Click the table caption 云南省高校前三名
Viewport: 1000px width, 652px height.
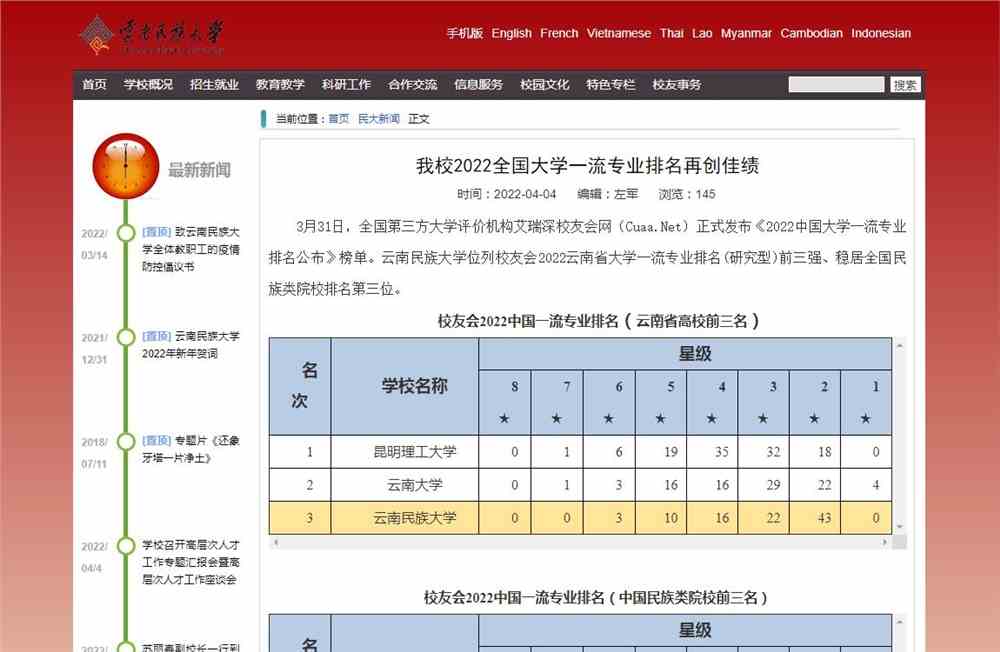tap(599, 321)
